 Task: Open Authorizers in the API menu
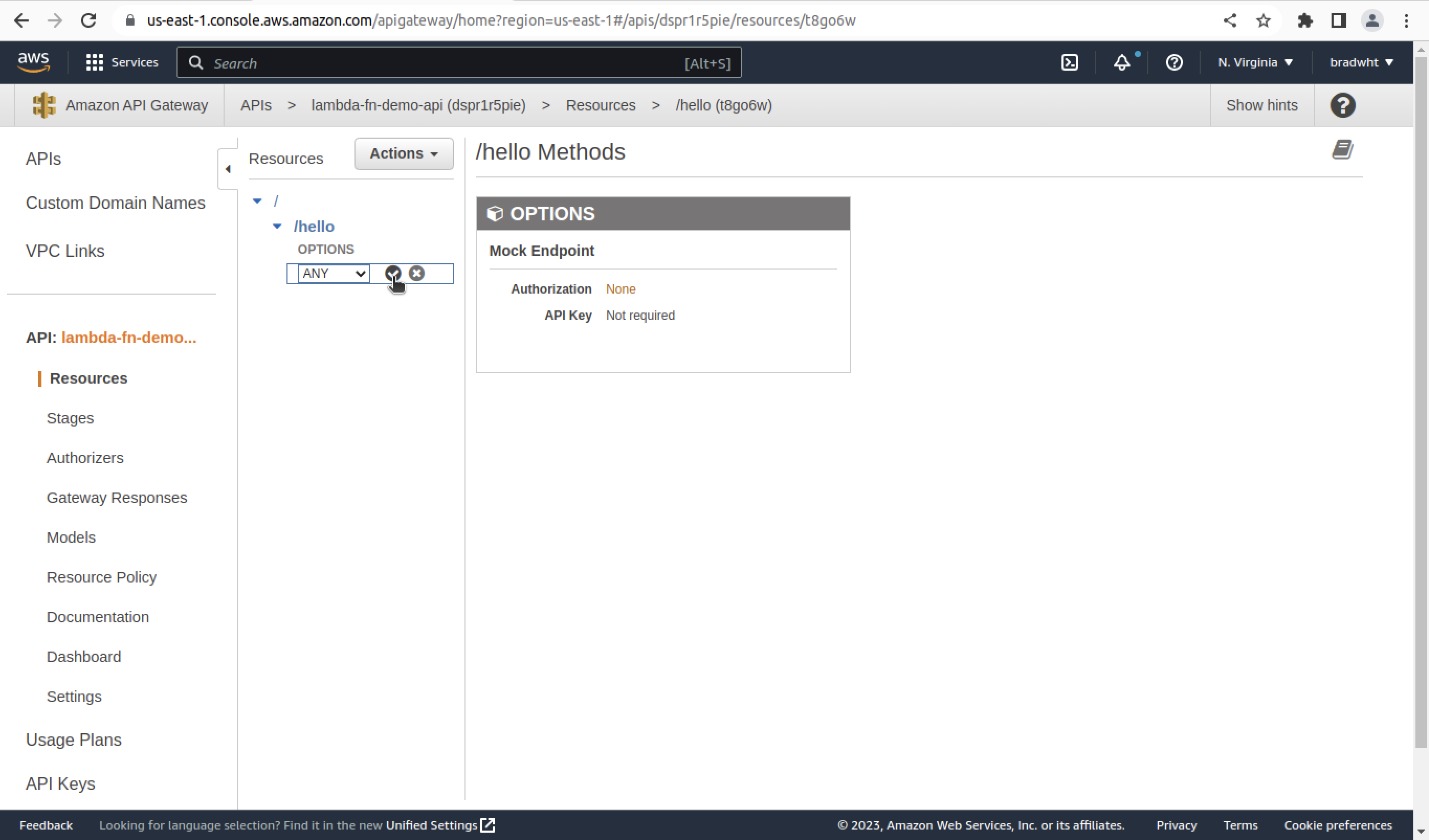click(x=85, y=457)
